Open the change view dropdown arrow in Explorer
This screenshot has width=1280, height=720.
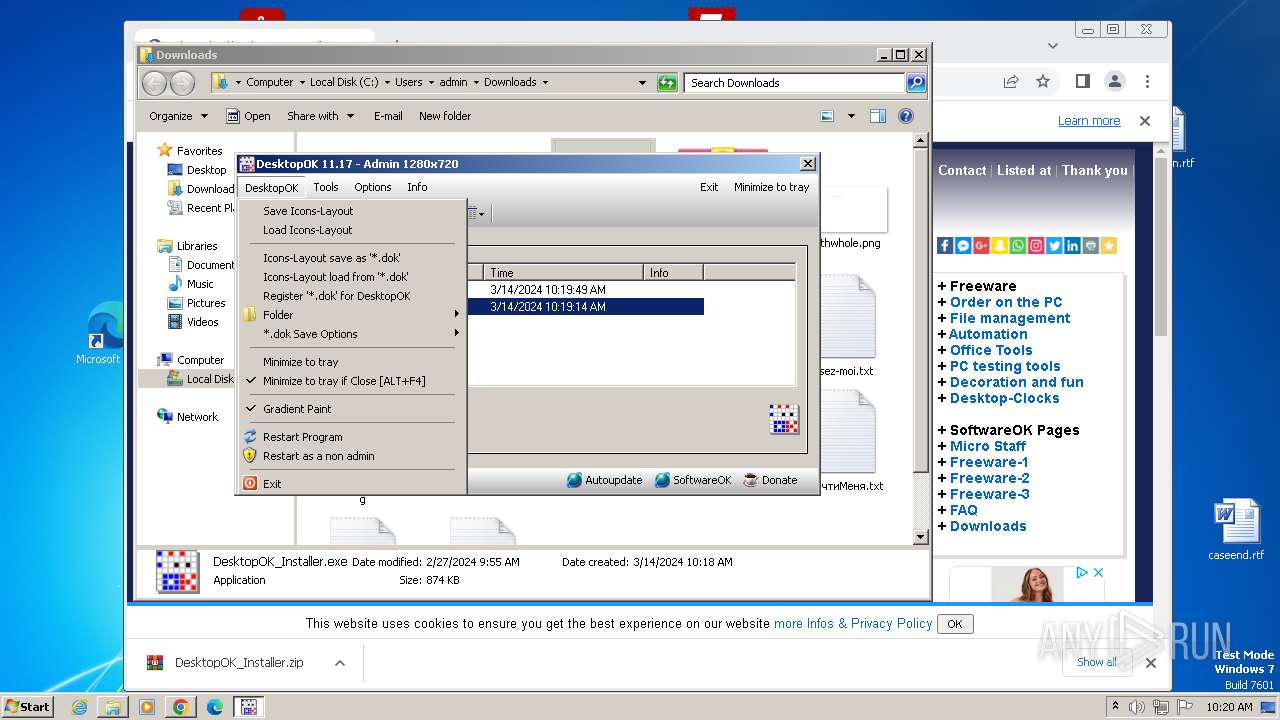click(851, 116)
